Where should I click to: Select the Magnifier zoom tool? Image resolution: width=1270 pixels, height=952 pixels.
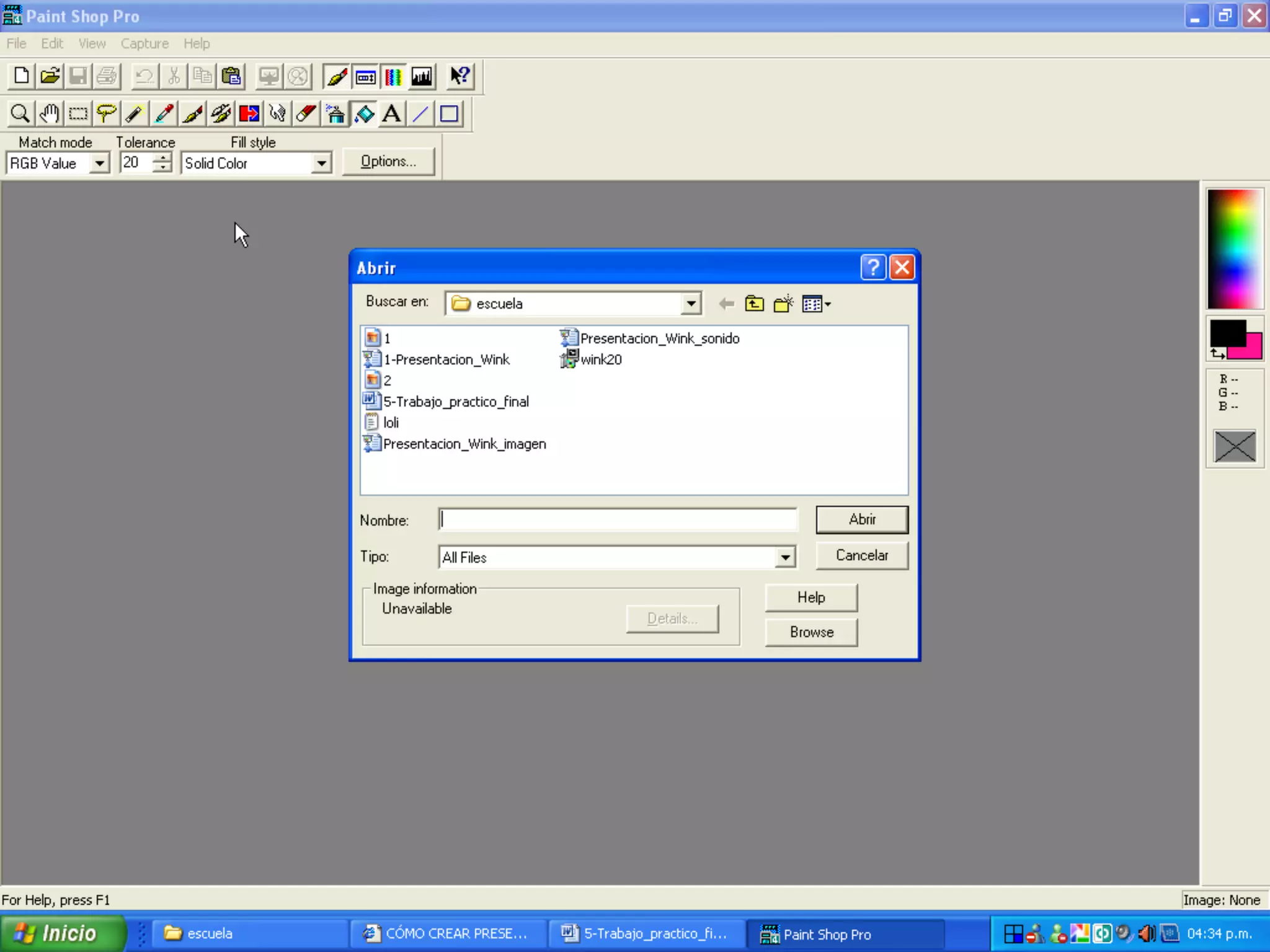tap(20, 114)
